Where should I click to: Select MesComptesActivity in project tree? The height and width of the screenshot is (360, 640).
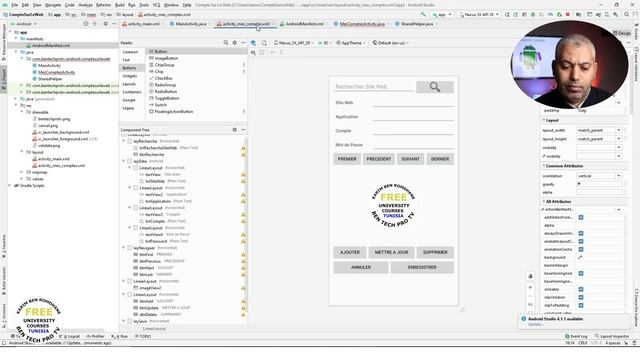click(56, 72)
